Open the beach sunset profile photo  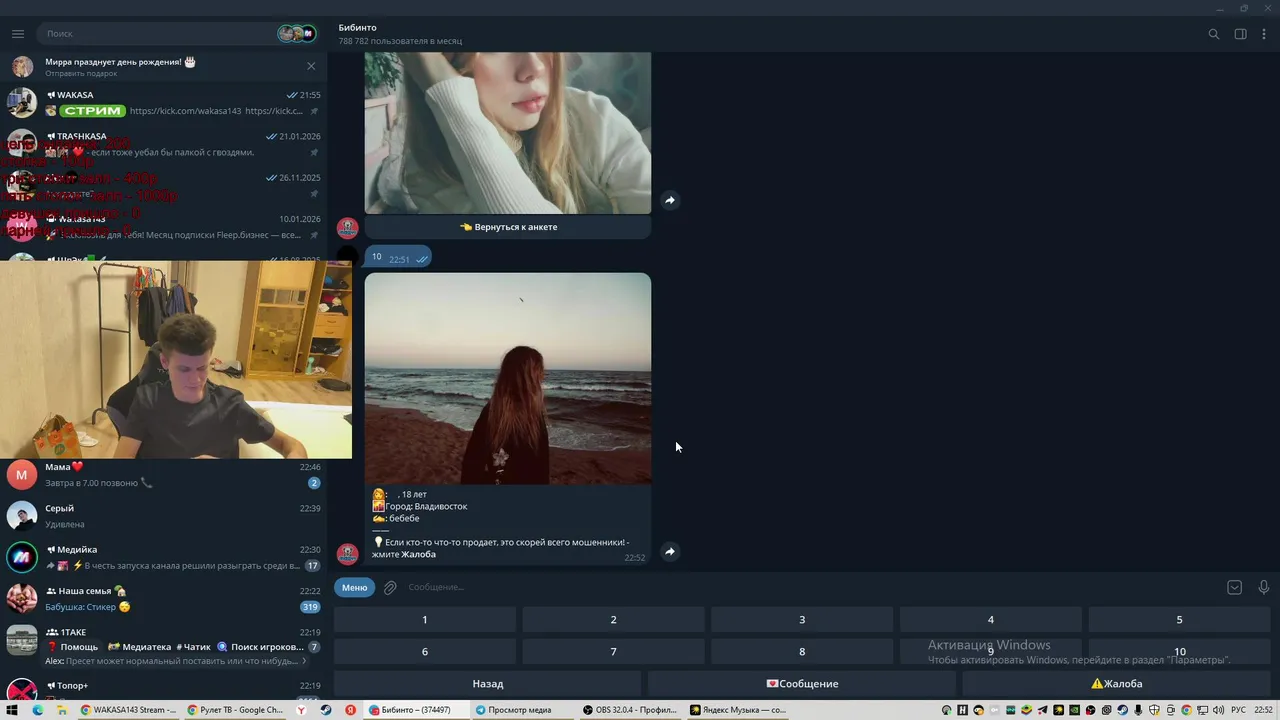pyautogui.click(x=508, y=379)
